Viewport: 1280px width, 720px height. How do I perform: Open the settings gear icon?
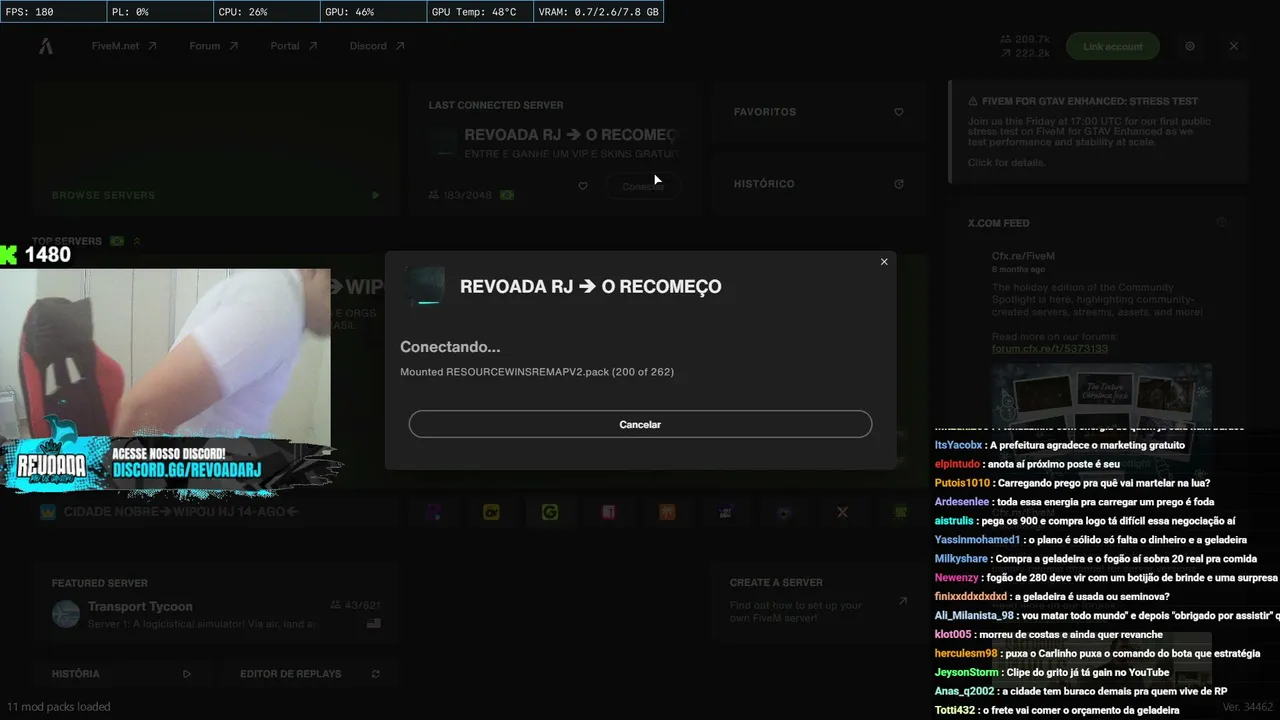[1190, 46]
